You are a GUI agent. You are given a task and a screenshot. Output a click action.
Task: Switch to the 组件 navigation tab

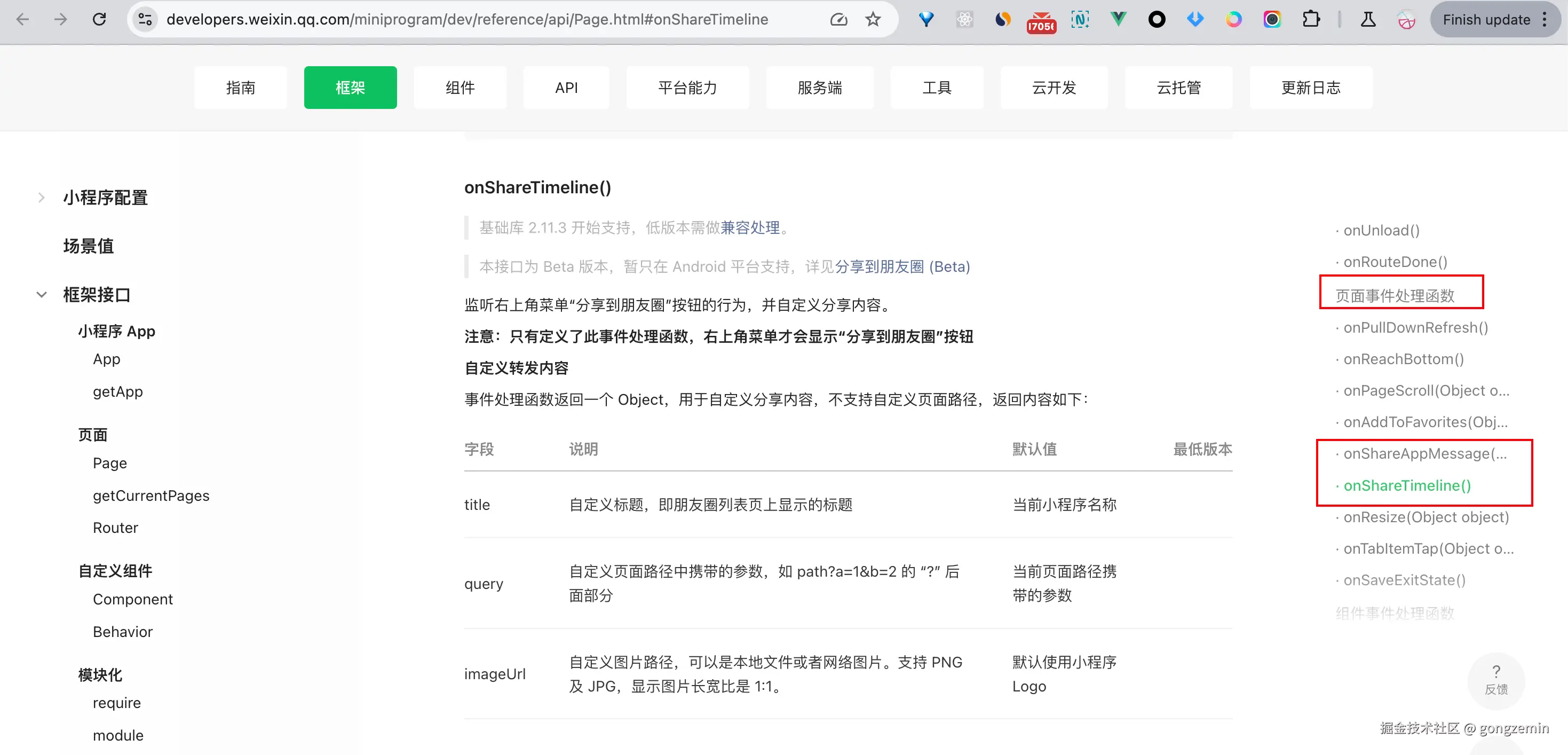[460, 88]
